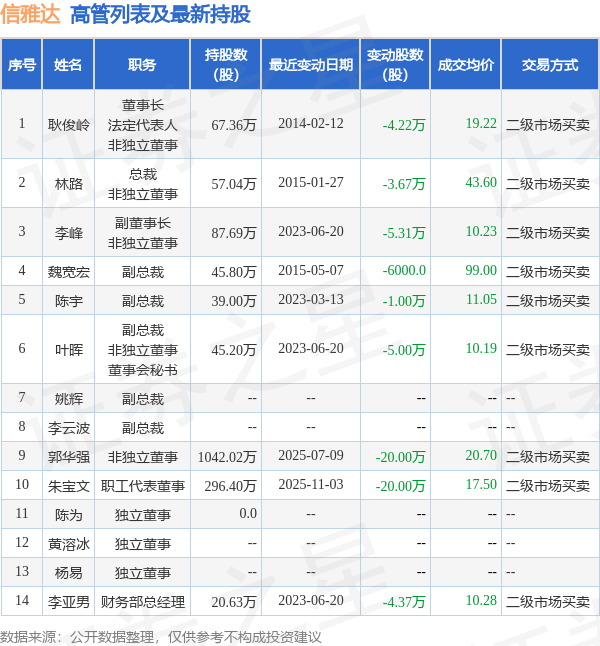
Task: Click the average price 11.05
Action: click(x=481, y=300)
